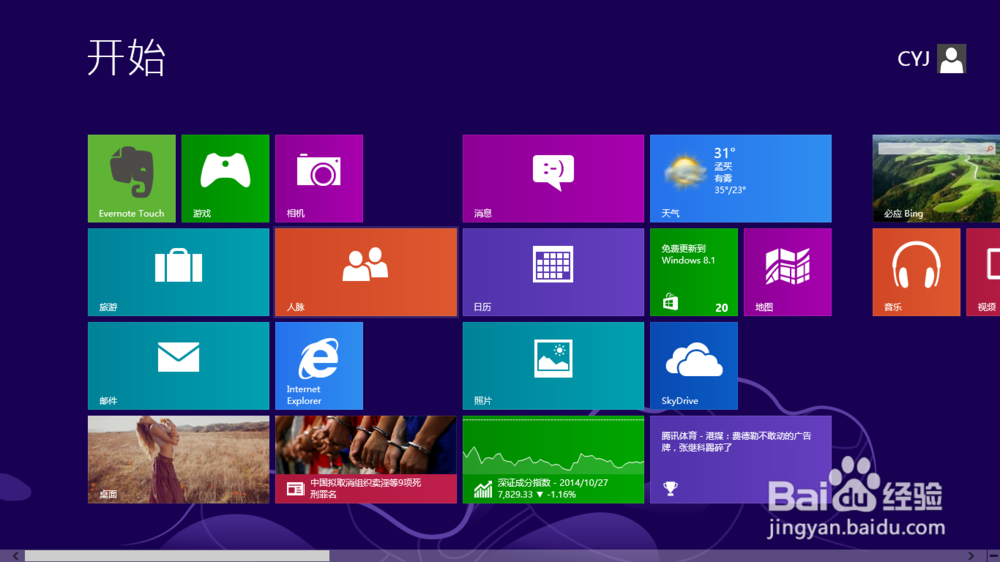The image size is (1000, 562).
Task: Click the zoom-out button at the bottom-right corner
Action: [x=994, y=556]
